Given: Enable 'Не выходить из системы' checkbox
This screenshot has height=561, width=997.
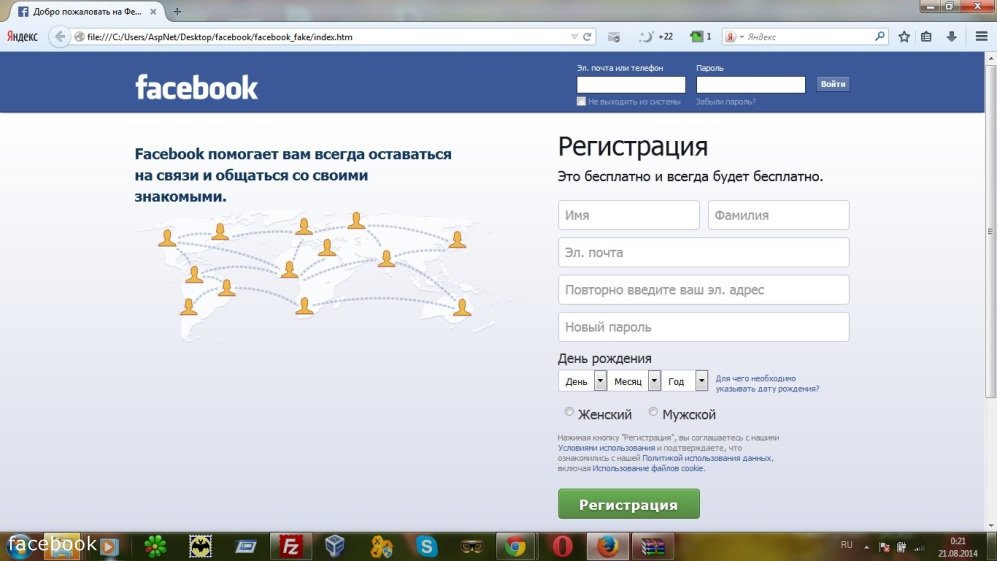Looking at the screenshot, I should point(581,101).
